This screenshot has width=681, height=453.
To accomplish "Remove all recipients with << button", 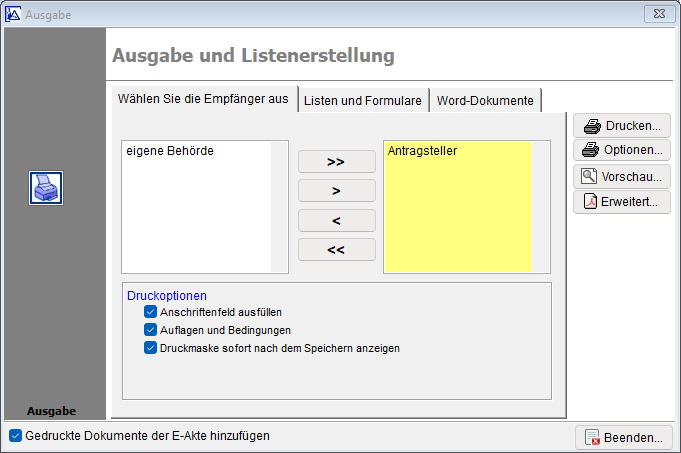I will tap(336, 250).
